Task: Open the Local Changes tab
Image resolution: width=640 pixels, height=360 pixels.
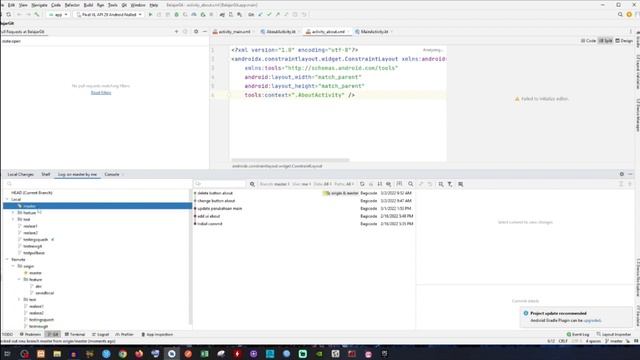Action: (20, 174)
